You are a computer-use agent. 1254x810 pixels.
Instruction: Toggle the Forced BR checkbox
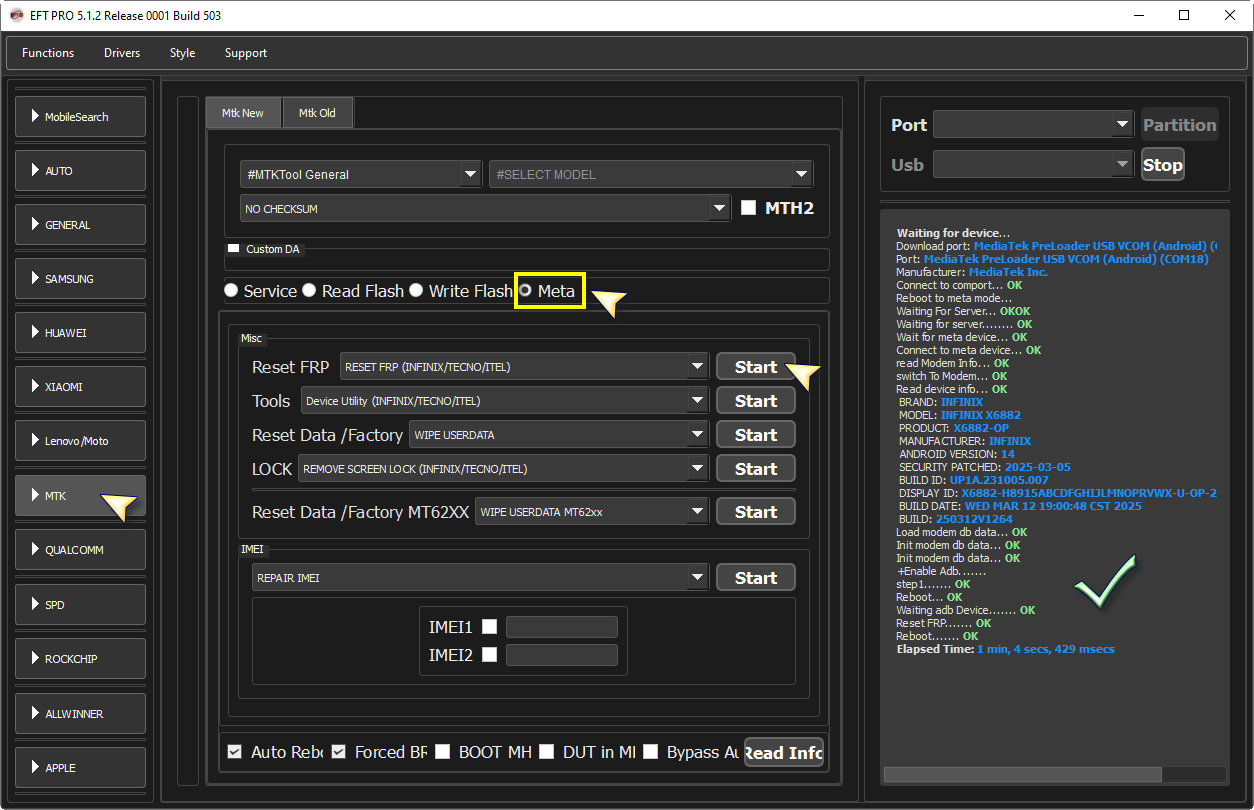pos(339,752)
